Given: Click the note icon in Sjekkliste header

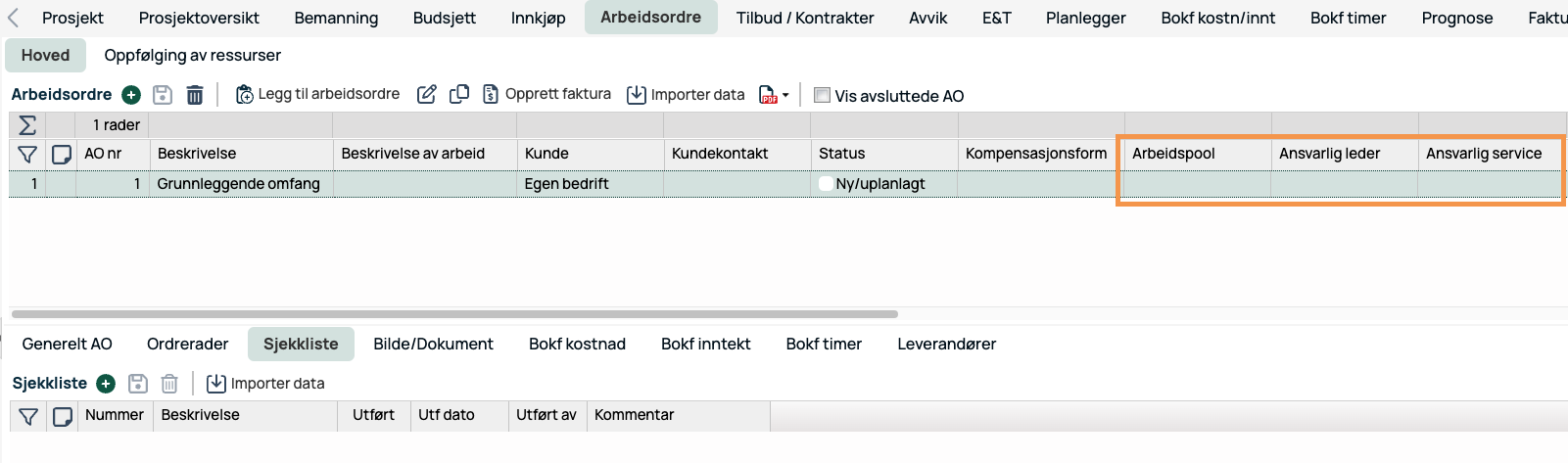Looking at the screenshot, I should click(x=63, y=417).
